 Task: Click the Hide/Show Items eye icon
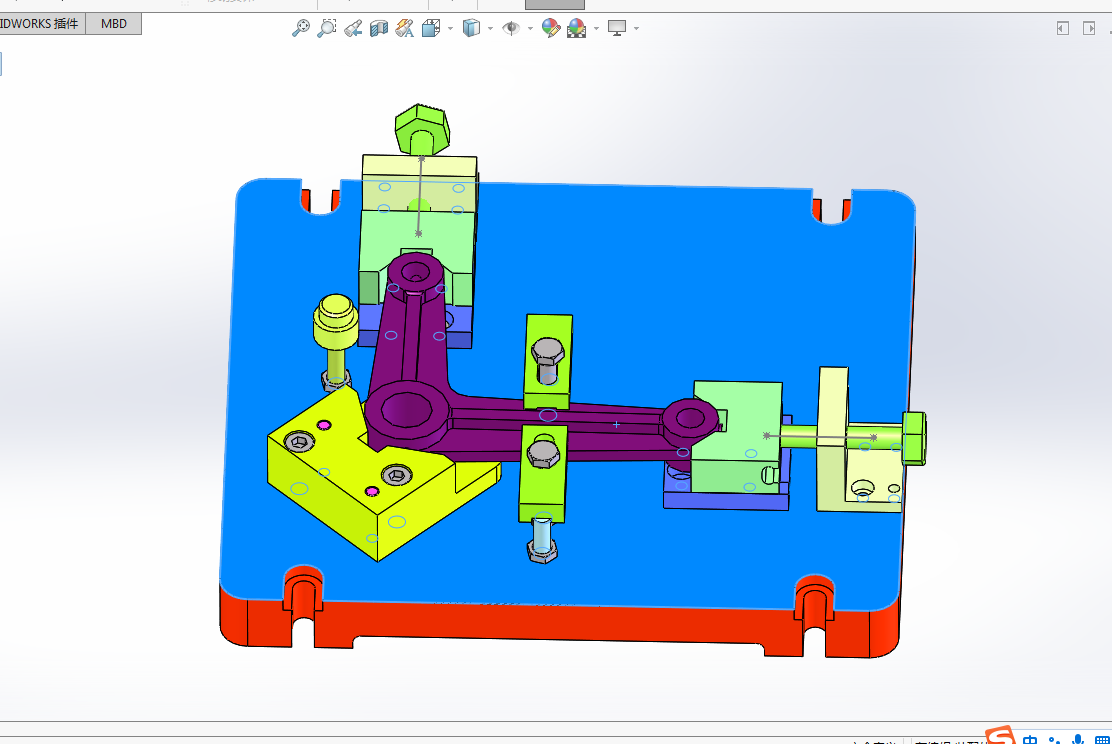(x=511, y=28)
